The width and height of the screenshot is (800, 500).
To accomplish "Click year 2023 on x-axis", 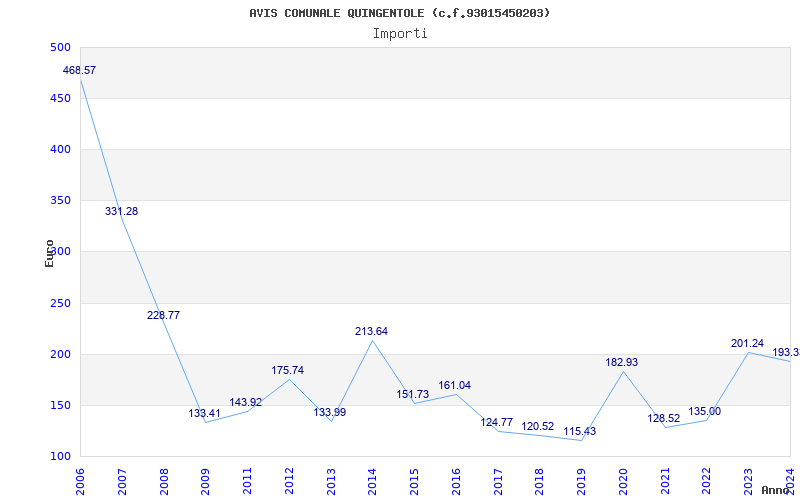I will [x=748, y=482].
